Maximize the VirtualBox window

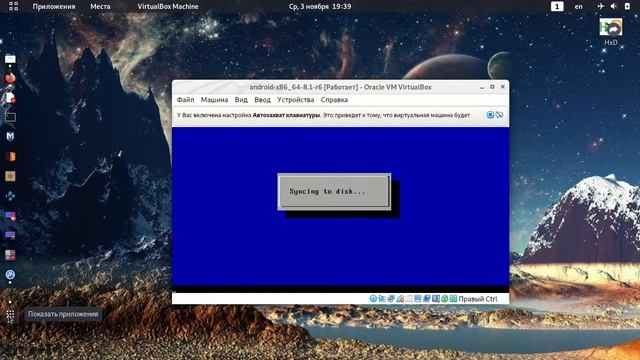tap(492, 87)
